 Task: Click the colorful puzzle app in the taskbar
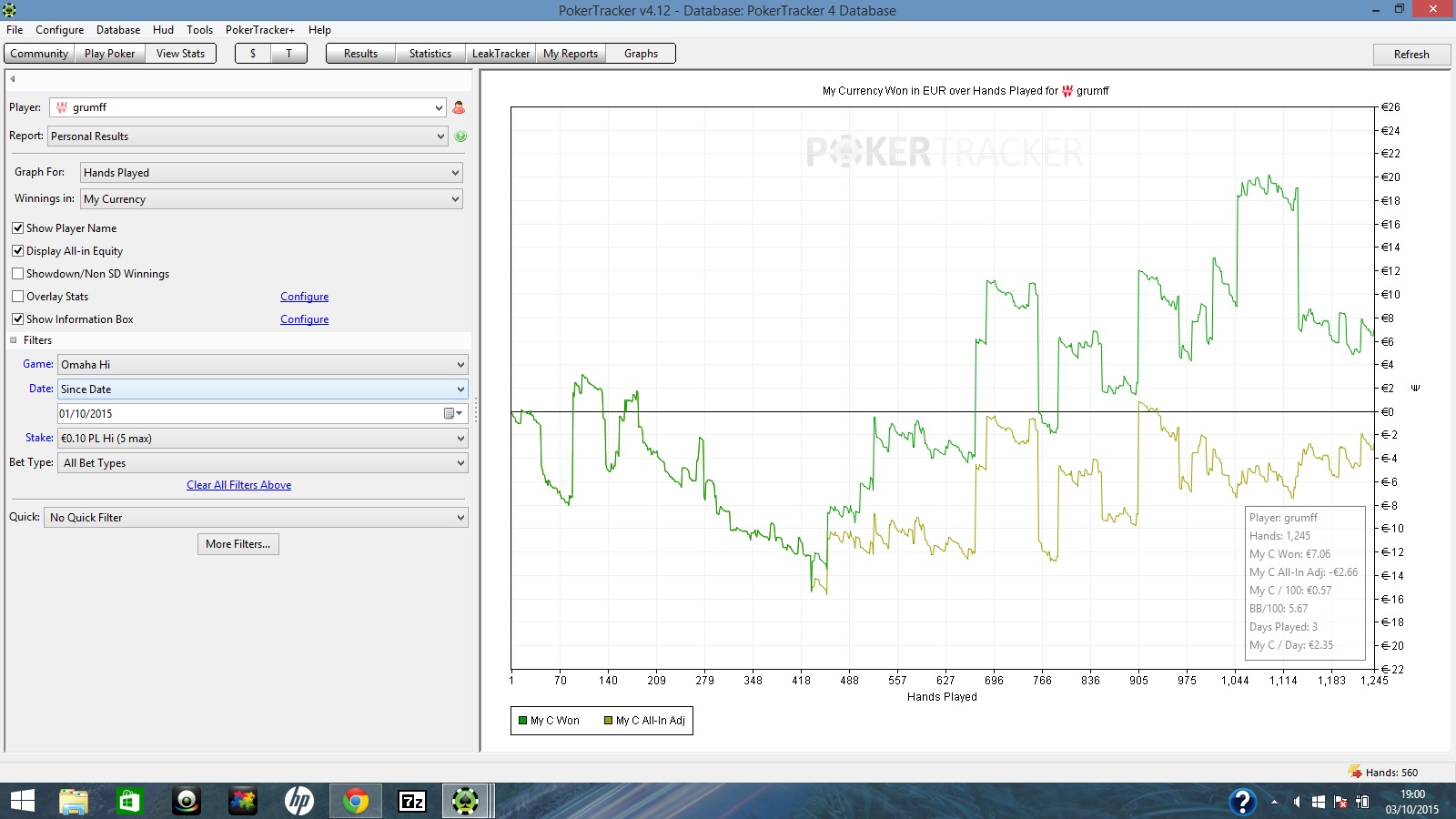242,801
